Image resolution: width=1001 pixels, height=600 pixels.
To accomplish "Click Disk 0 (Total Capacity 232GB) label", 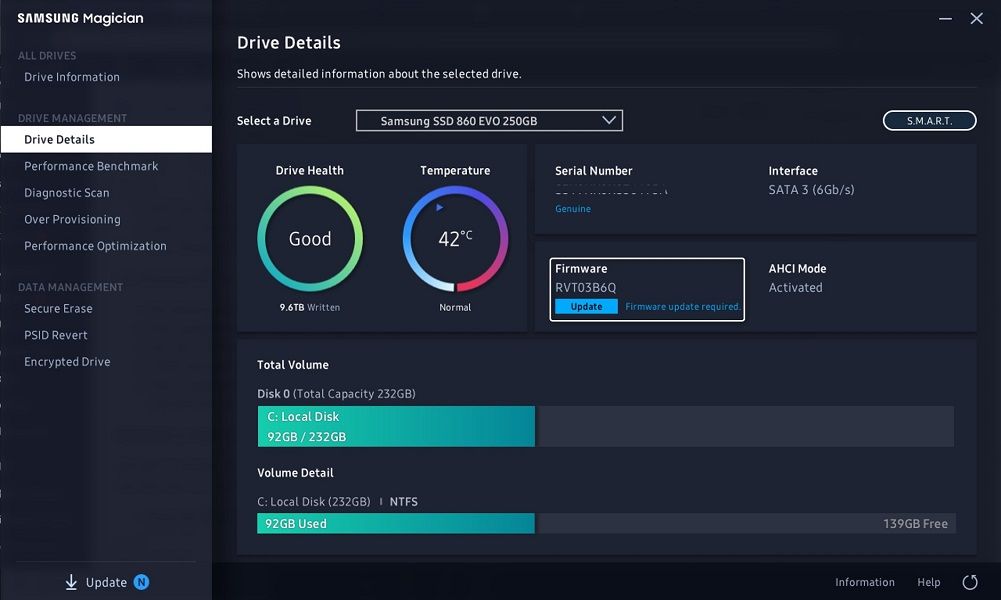I will coord(336,394).
